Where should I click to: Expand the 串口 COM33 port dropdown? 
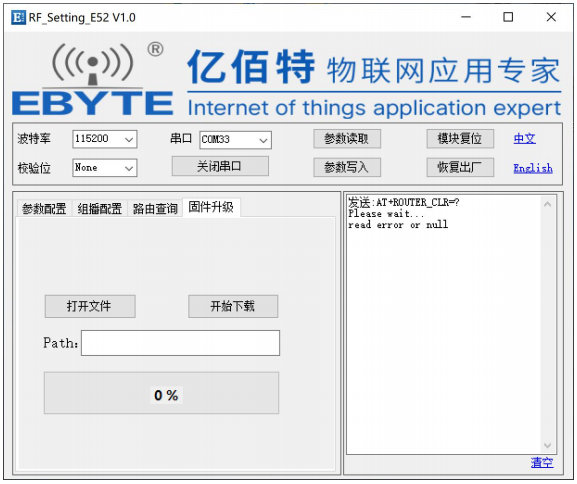coord(236,140)
